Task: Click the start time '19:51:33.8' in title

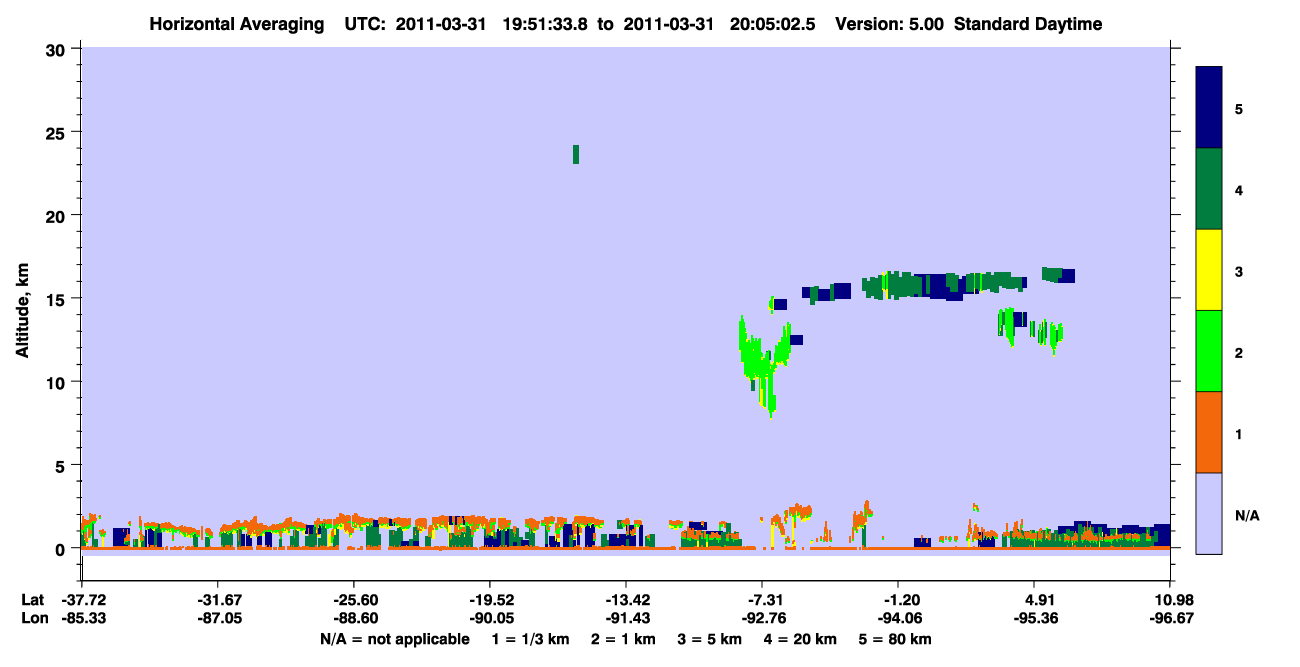Action: pyautogui.click(x=545, y=24)
